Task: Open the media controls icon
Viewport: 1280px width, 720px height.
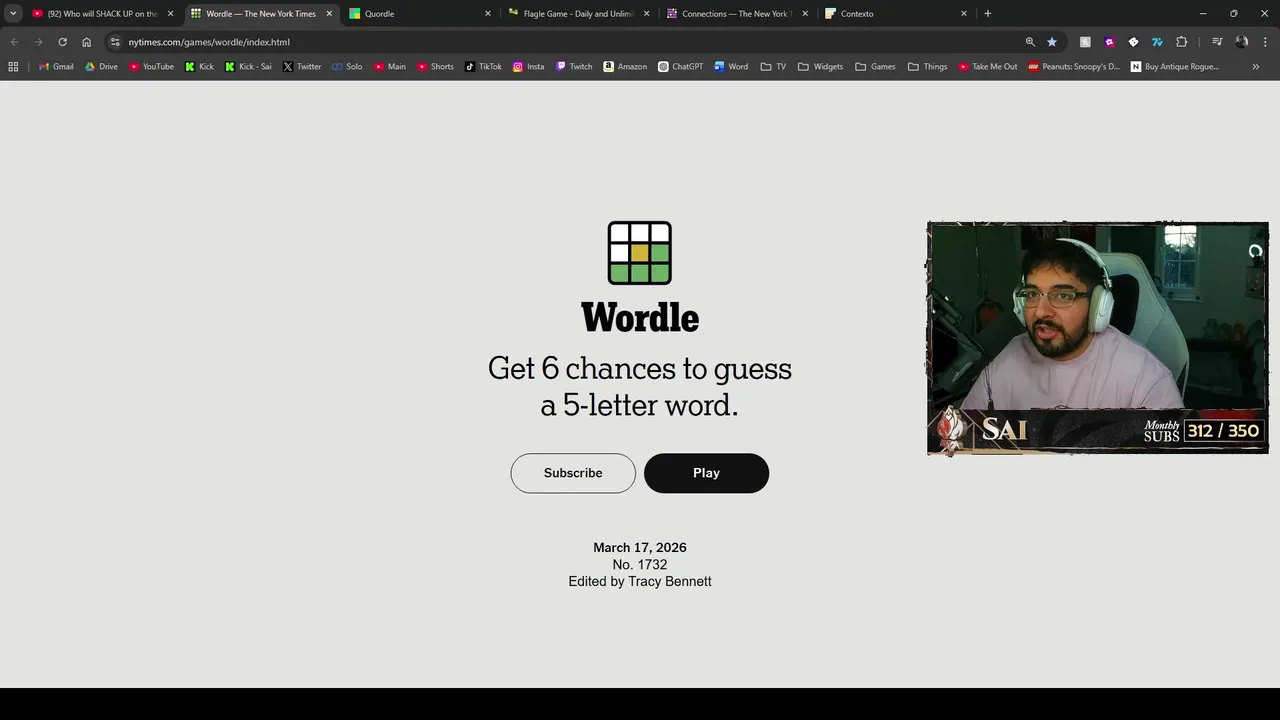Action: point(1217,42)
